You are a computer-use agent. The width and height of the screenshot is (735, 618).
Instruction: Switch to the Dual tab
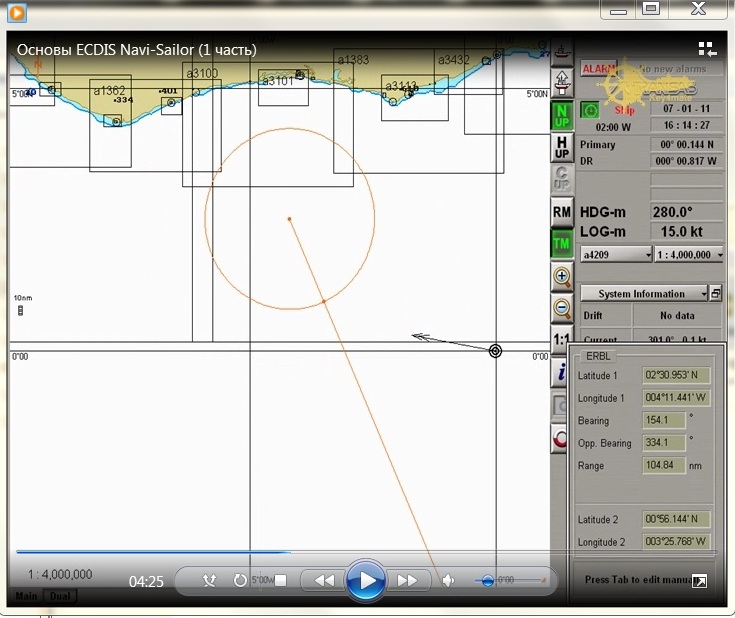coord(60,597)
